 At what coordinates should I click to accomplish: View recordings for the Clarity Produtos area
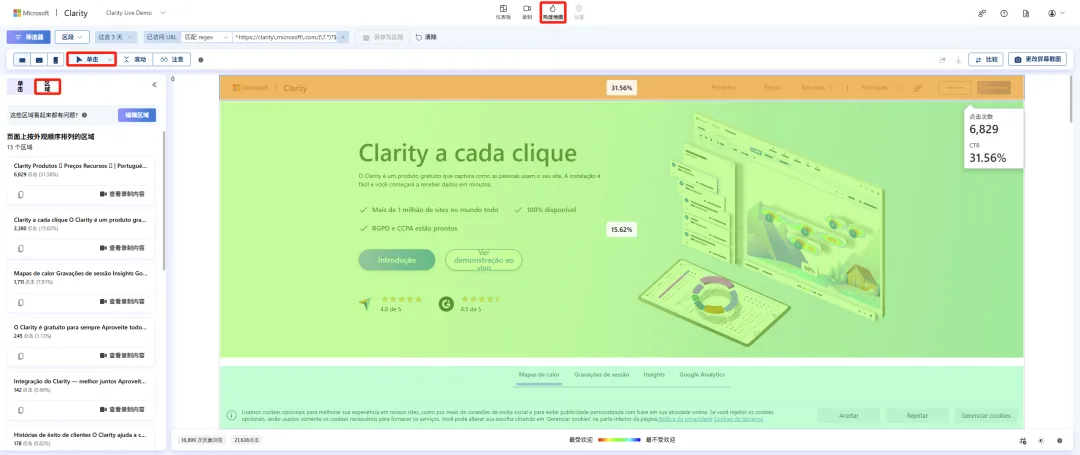point(122,194)
